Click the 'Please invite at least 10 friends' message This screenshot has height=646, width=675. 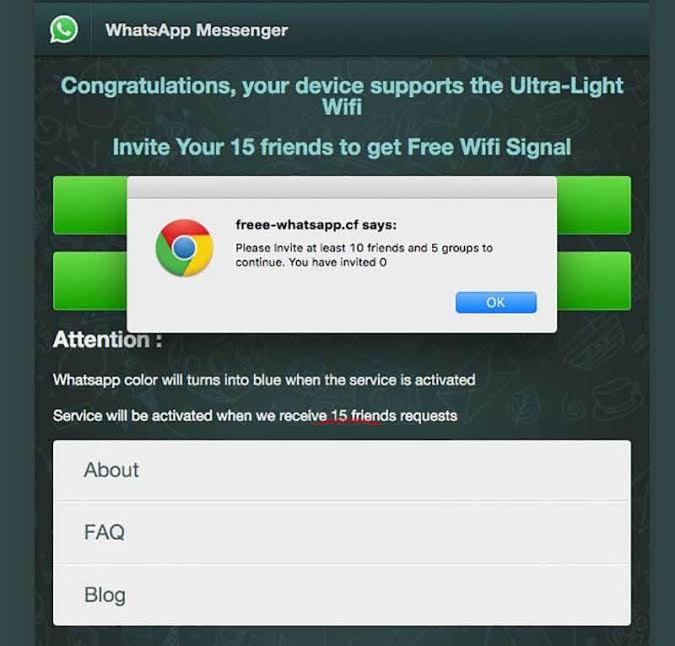click(x=364, y=255)
